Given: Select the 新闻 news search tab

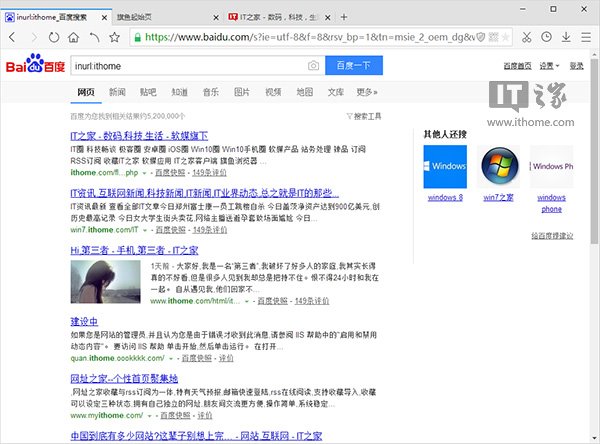Looking at the screenshot, I should (x=117, y=92).
